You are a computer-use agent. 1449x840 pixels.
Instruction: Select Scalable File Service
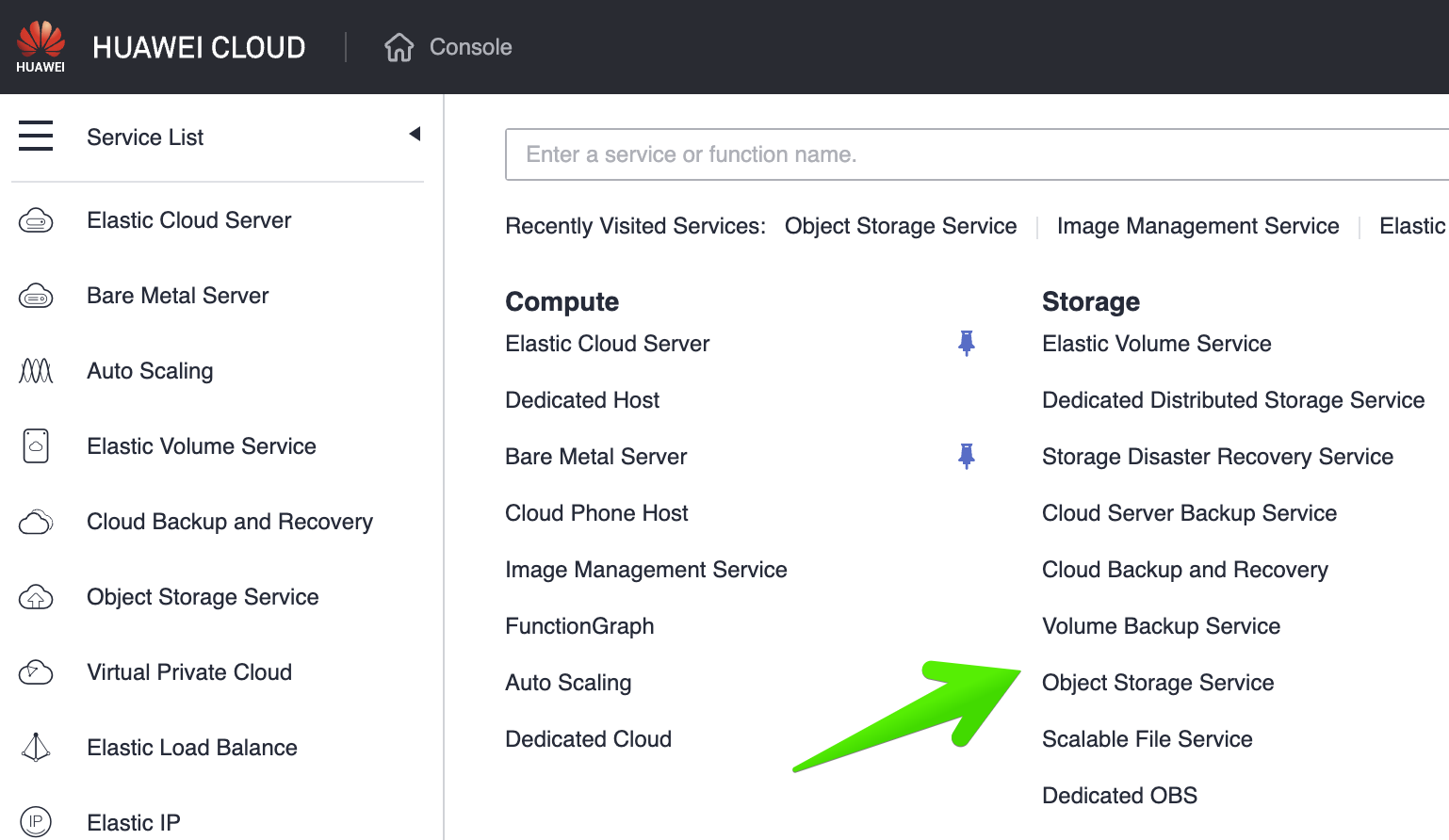pyautogui.click(x=1148, y=739)
